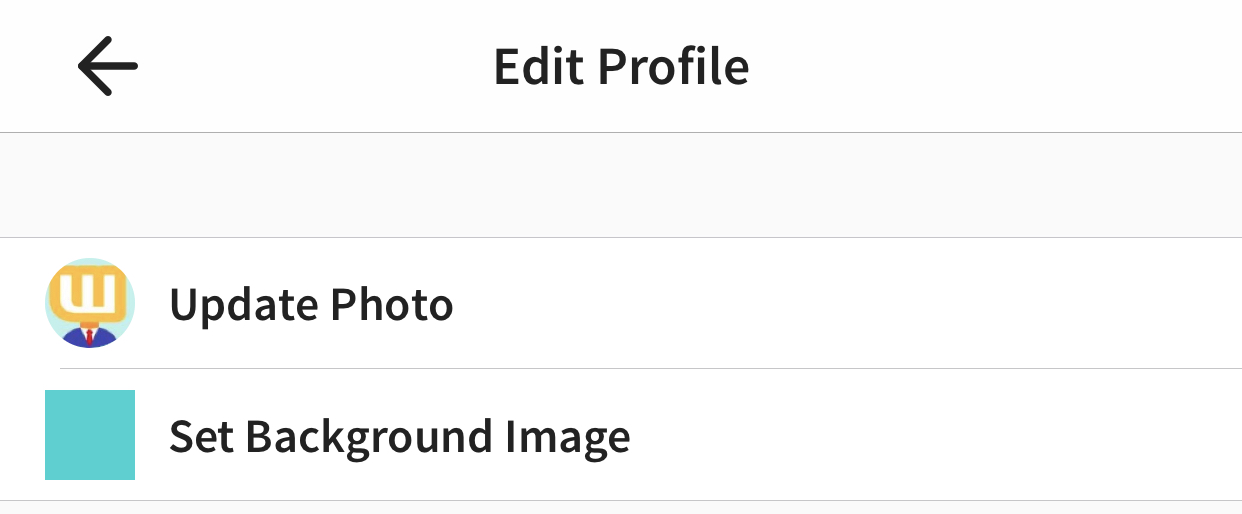Tap the orange W mascot avatar
This screenshot has width=1242, height=514.
90,303
